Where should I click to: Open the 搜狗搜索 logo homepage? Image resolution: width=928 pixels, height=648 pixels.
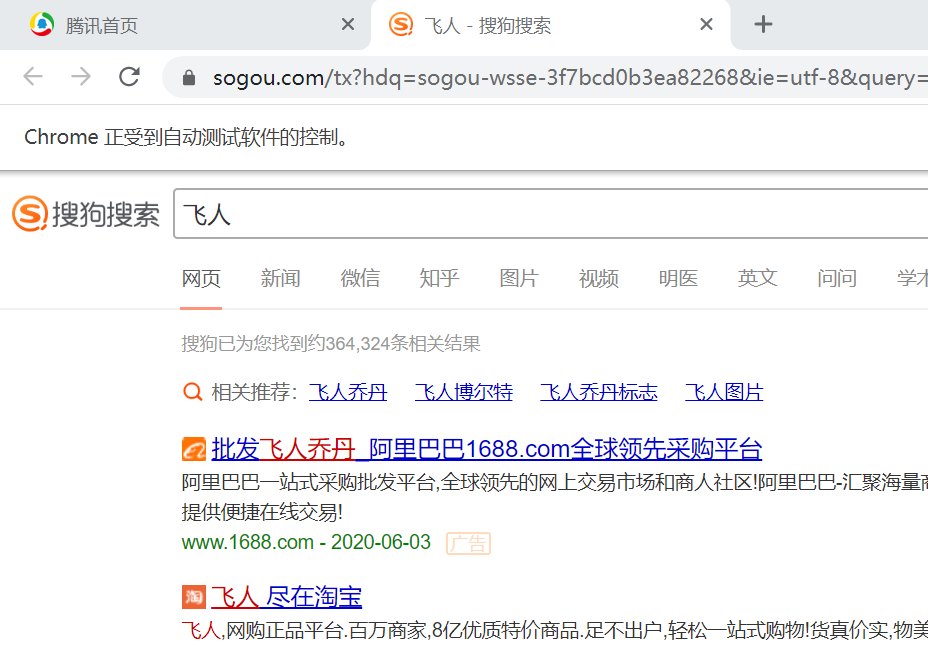(86, 214)
